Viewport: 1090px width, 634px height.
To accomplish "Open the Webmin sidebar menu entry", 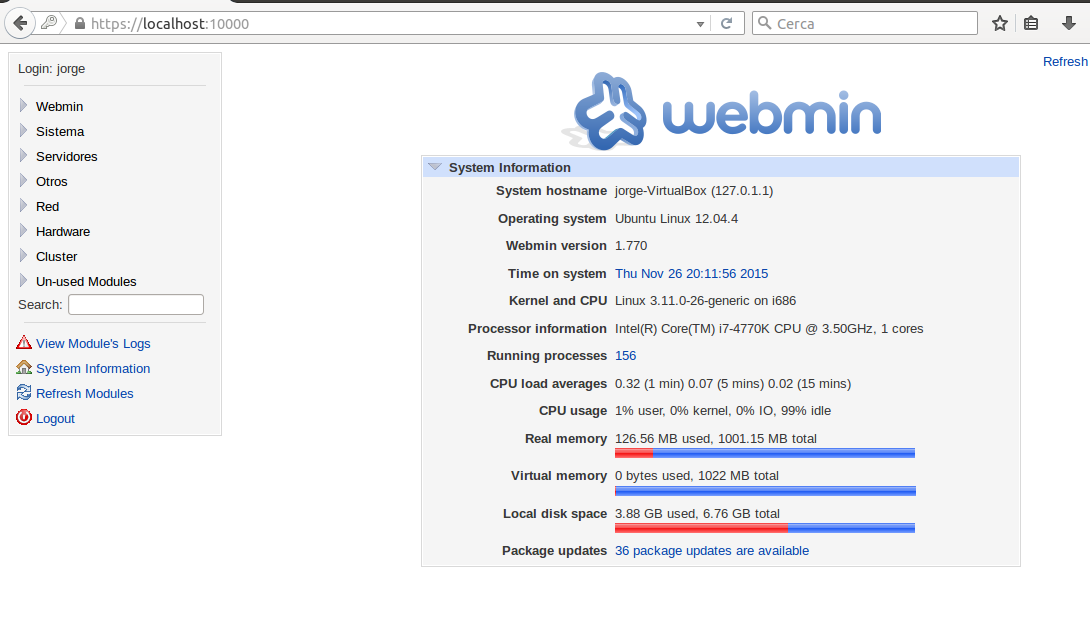I will pos(59,106).
